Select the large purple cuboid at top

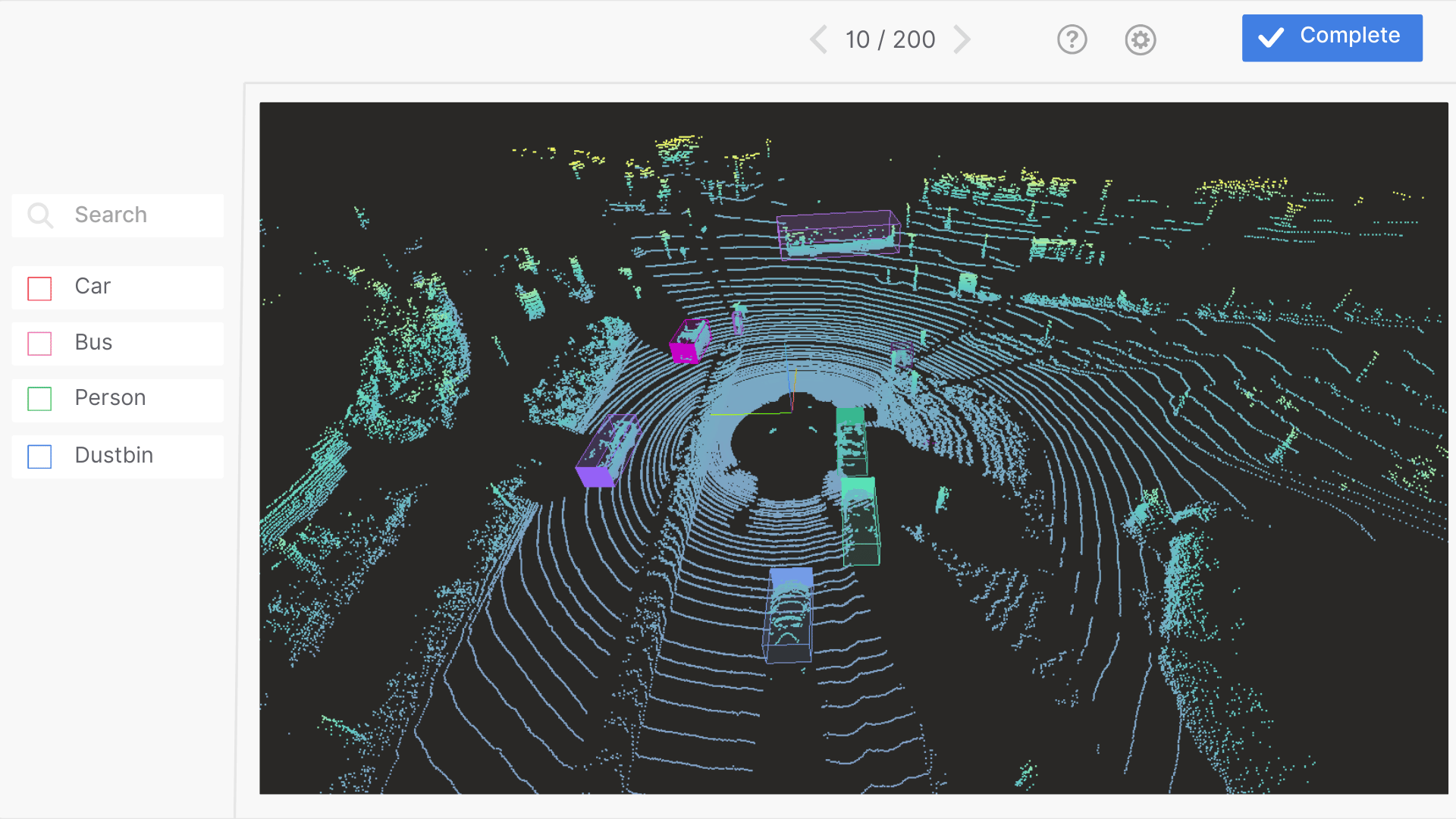click(837, 234)
